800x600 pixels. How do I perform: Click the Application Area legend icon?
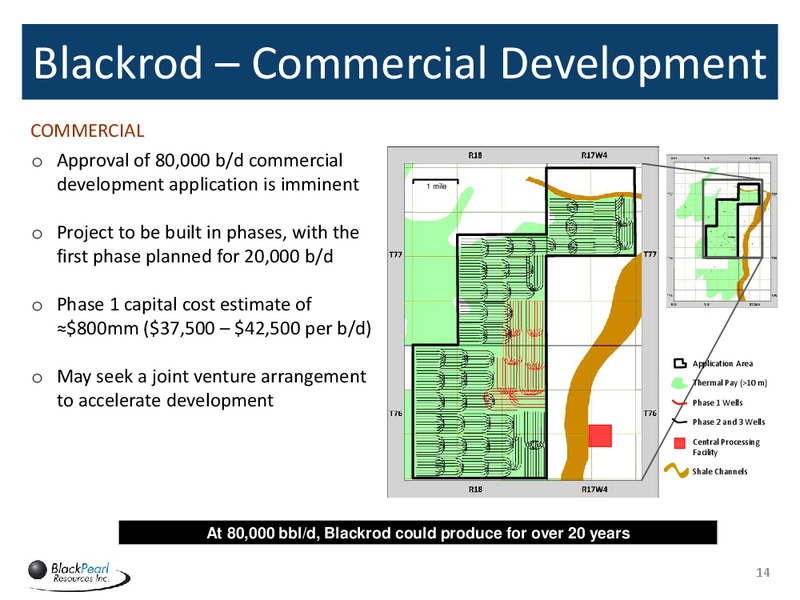coord(680,363)
